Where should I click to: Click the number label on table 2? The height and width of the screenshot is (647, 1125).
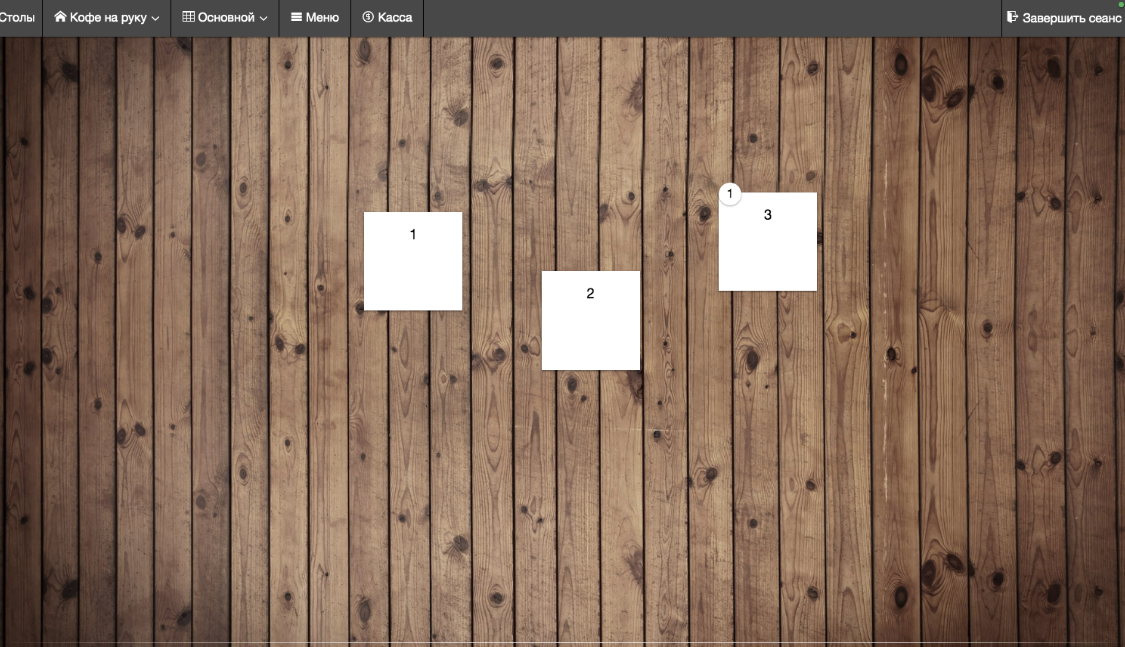[590, 293]
